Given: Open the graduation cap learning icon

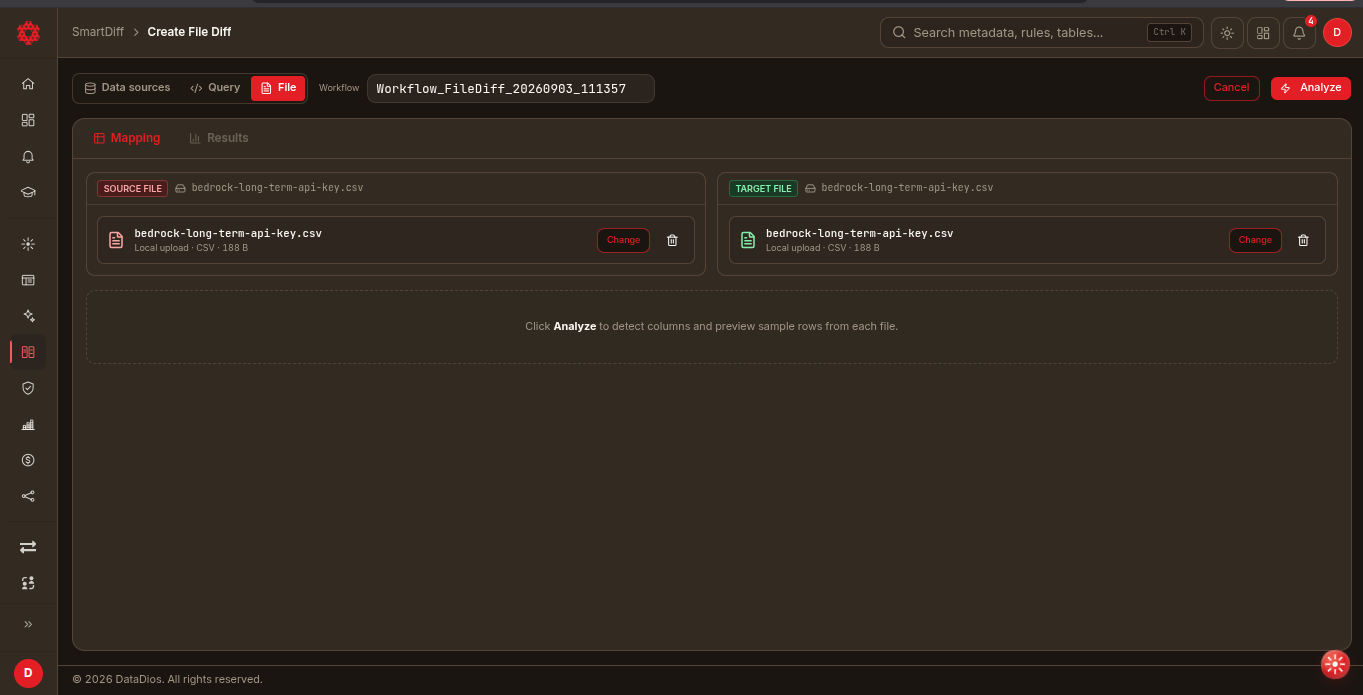Looking at the screenshot, I should [28, 193].
